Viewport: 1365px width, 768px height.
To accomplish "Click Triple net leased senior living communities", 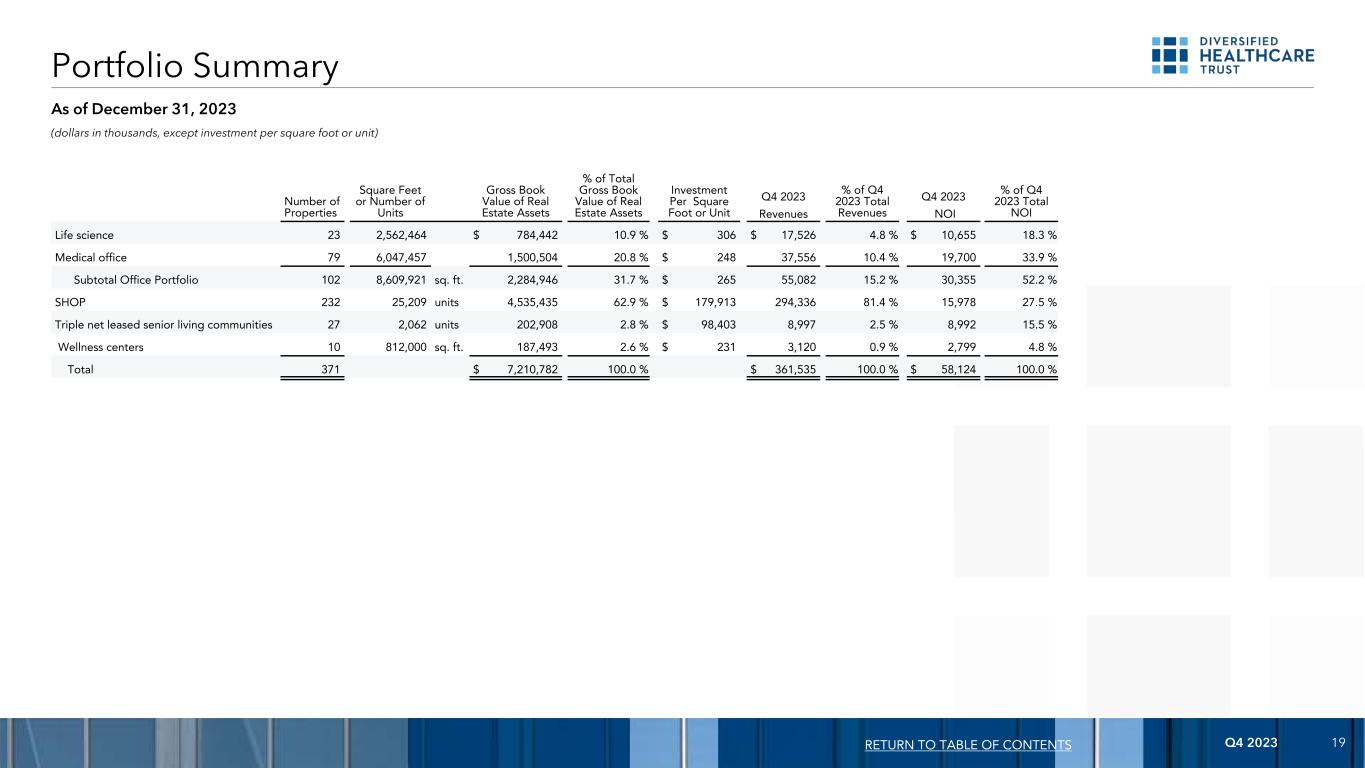I will click(163, 324).
